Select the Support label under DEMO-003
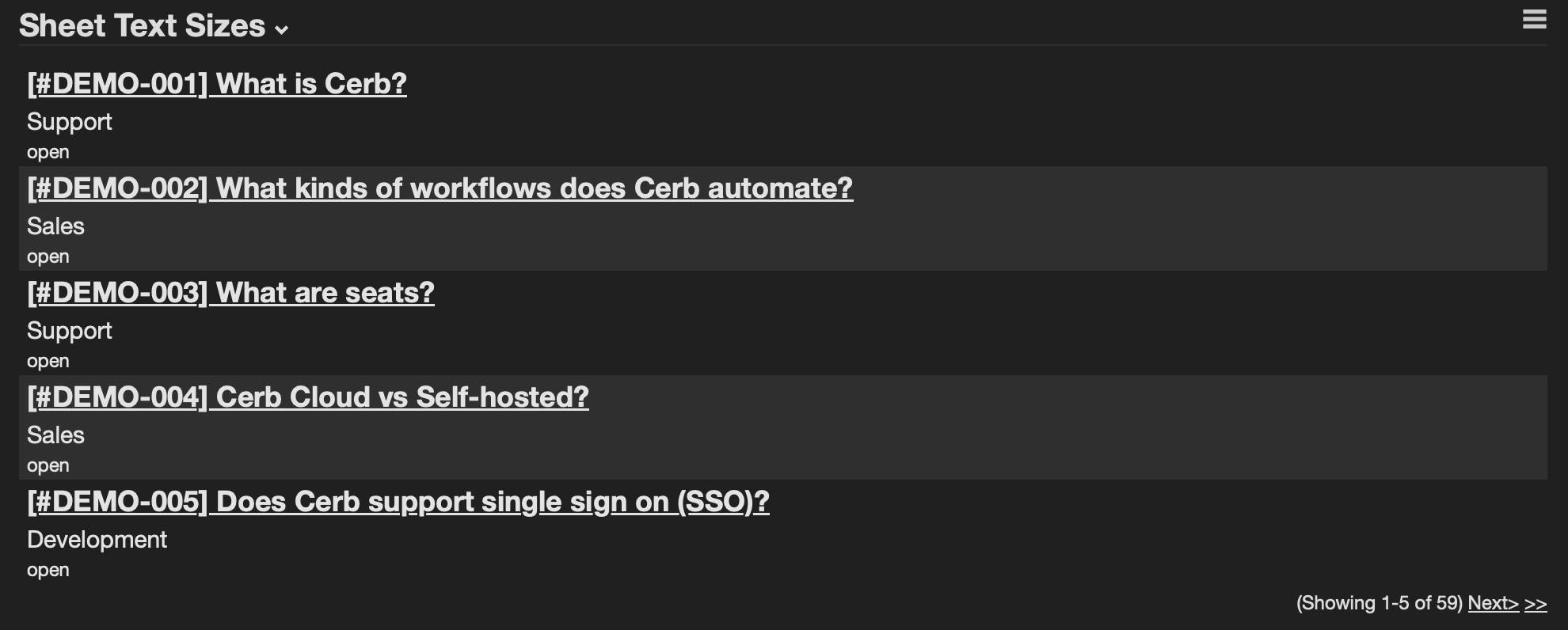This screenshot has height=630, width=1568. point(70,331)
